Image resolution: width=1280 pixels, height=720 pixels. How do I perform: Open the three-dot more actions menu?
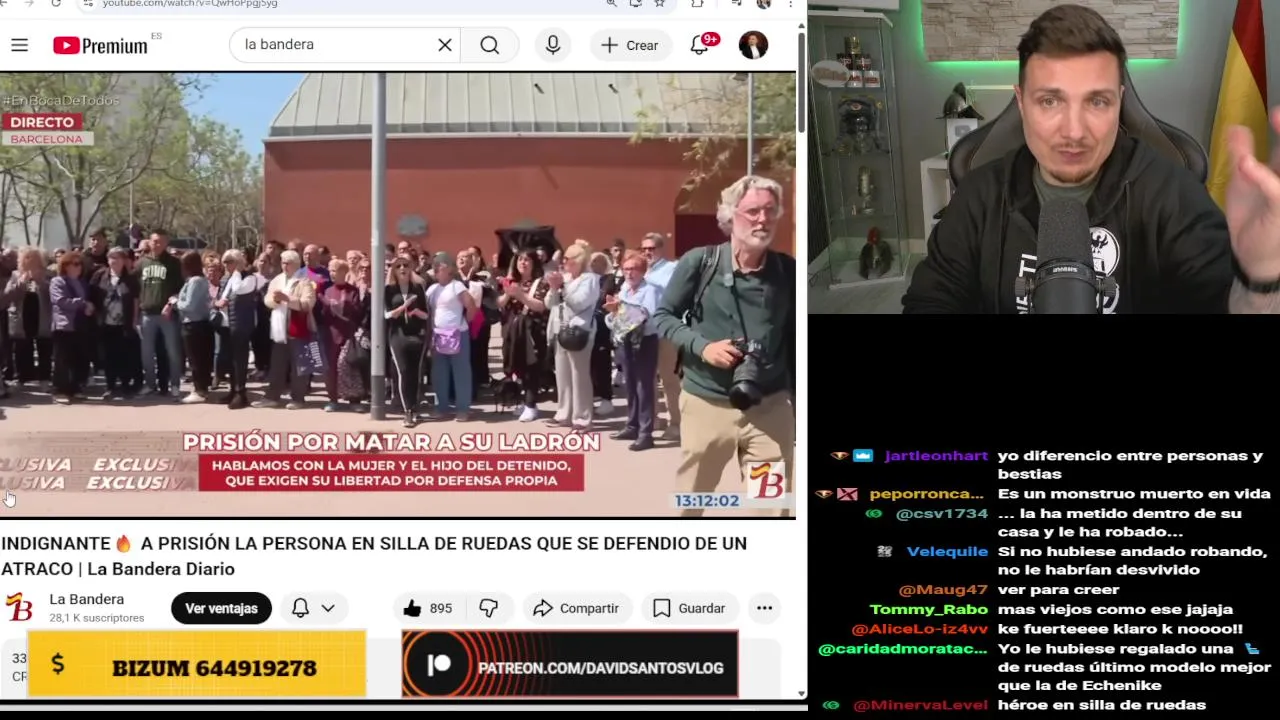click(x=764, y=608)
